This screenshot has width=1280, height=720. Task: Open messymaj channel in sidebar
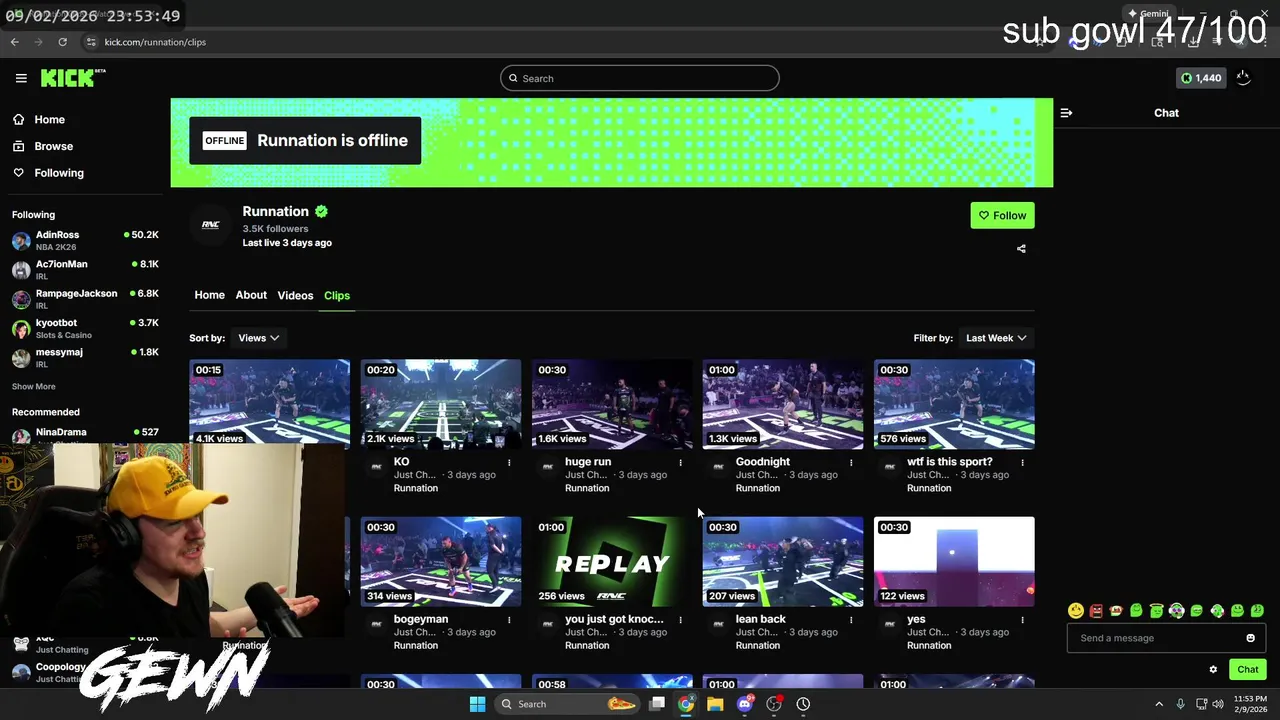(85, 357)
